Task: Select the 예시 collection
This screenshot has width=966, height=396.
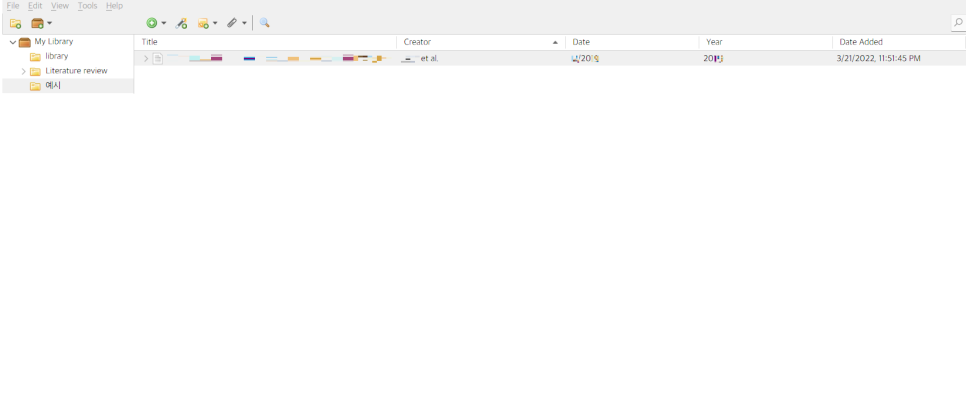Action: tap(53, 86)
